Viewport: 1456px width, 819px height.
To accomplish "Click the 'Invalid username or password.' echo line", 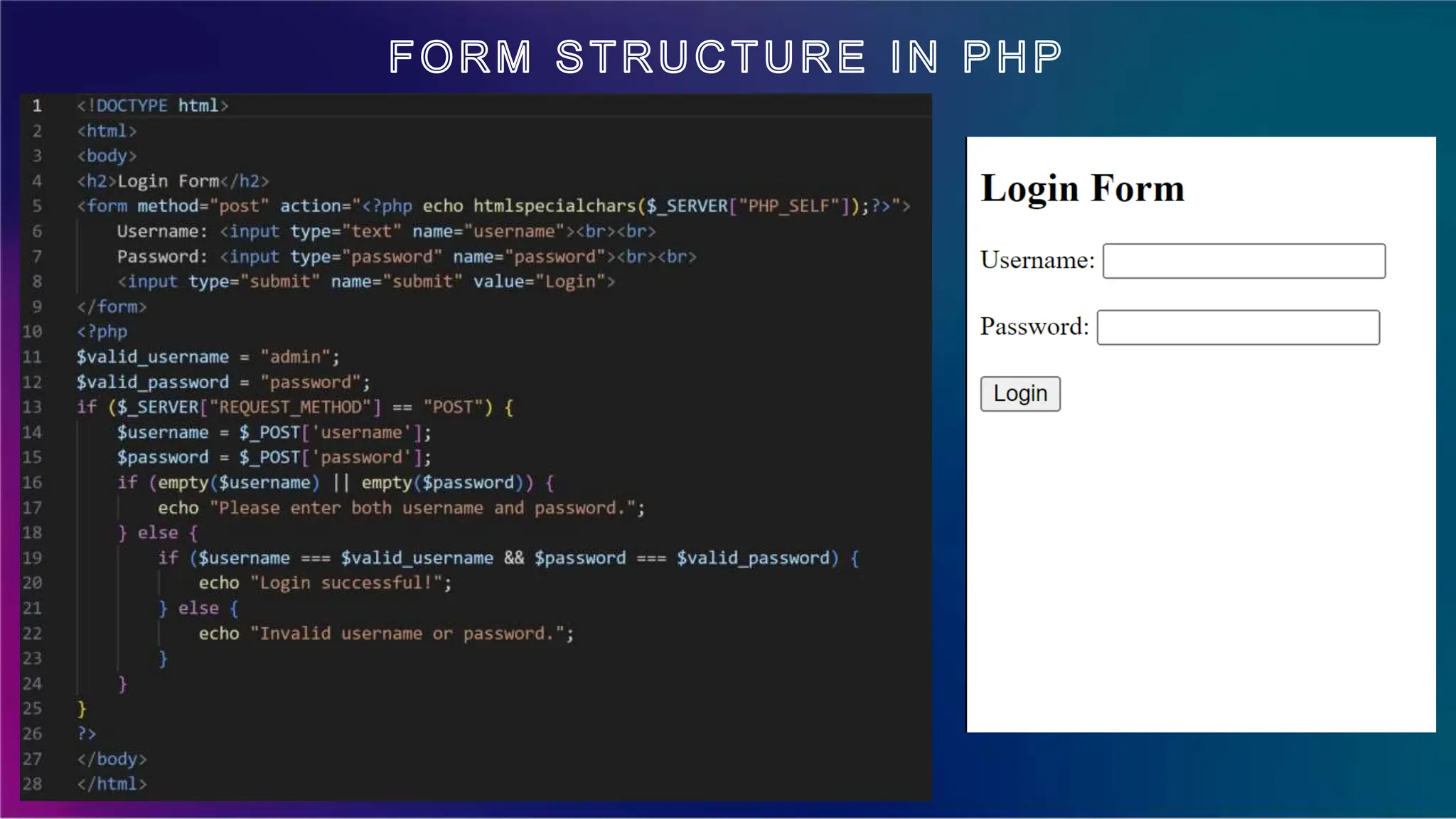I will [x=386, y=633].
